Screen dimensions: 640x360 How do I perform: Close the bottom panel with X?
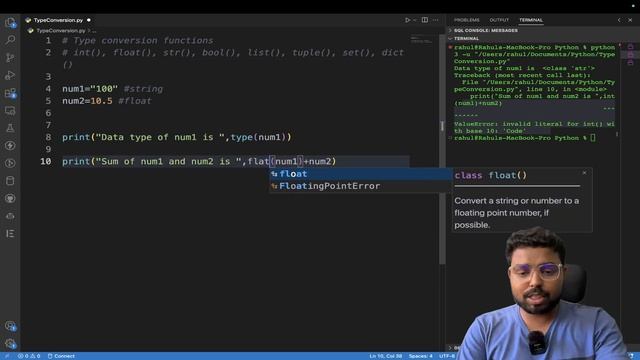630,20
